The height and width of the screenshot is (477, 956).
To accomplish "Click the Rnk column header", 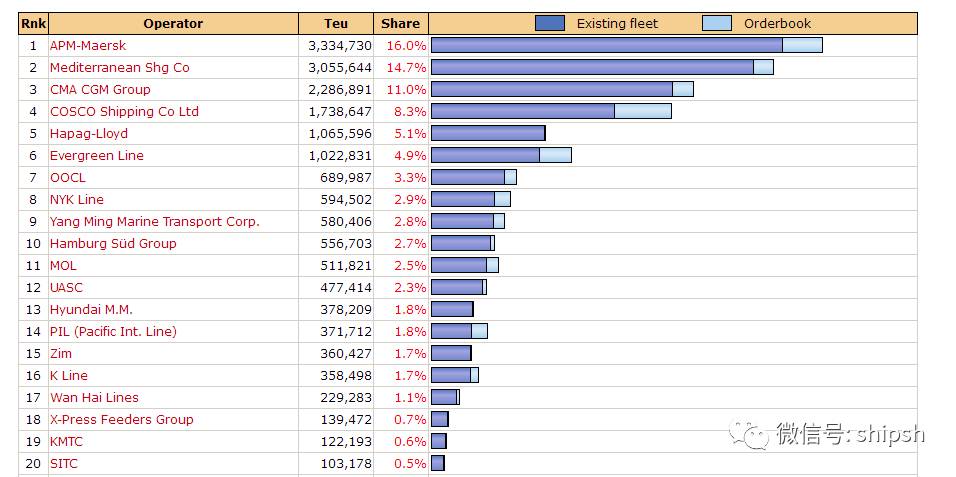I will coord(34,24).
